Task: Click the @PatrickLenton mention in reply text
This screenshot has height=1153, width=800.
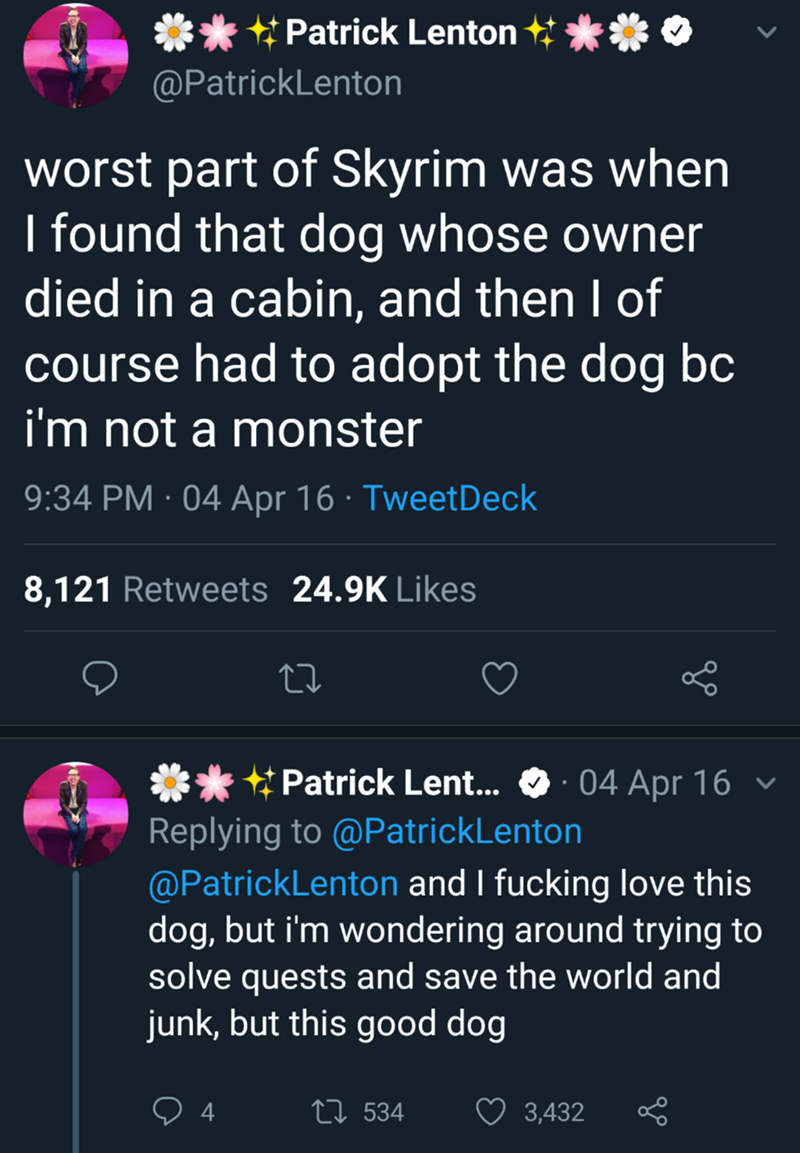Action: point(272,883)
